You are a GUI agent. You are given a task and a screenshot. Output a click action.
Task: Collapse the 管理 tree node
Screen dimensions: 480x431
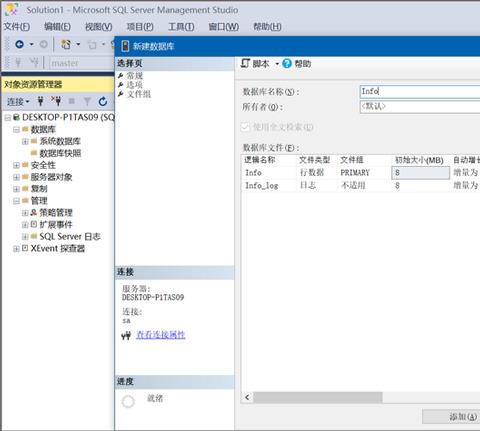pyautogui.click(x=16, y=201)
